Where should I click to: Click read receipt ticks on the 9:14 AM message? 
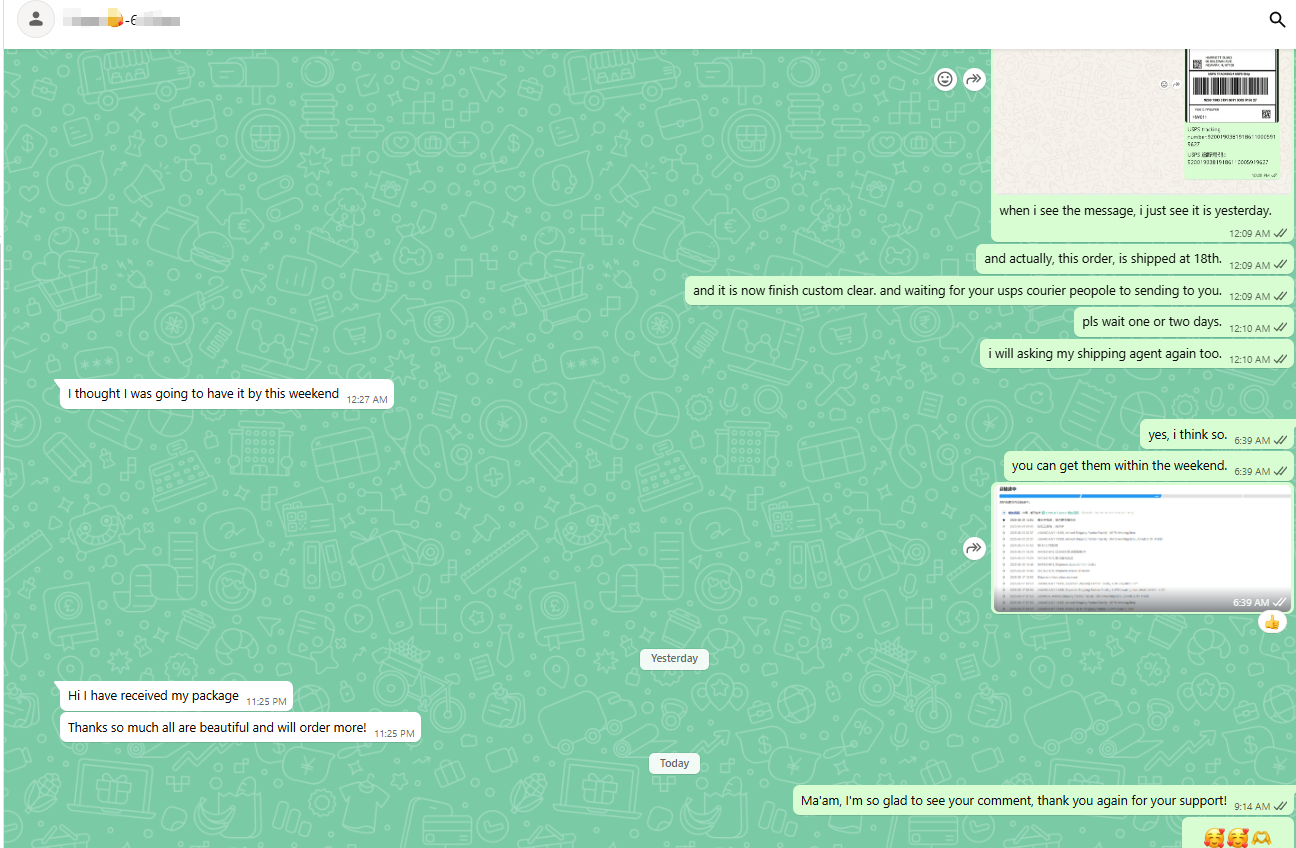coord(1281,806)
